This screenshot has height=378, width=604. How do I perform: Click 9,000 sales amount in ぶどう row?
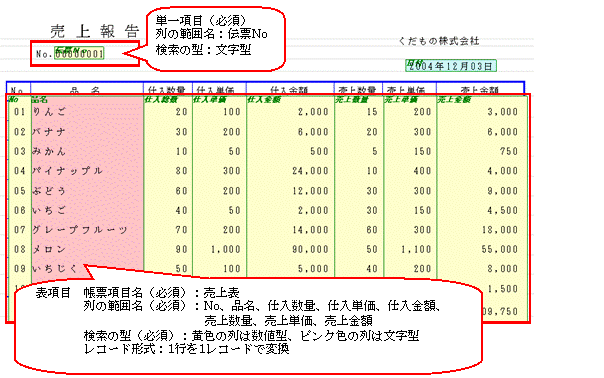point(503,191)
